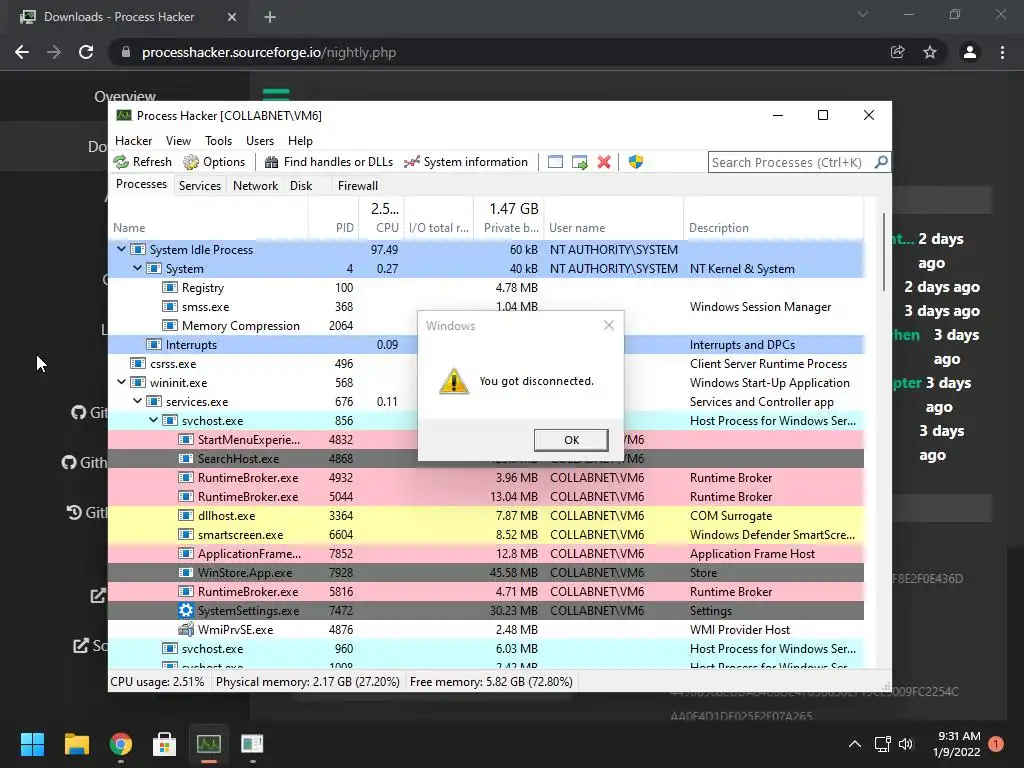
Task: Open System information graph icon
Action: pyautogui.click(x=411, y=162)
